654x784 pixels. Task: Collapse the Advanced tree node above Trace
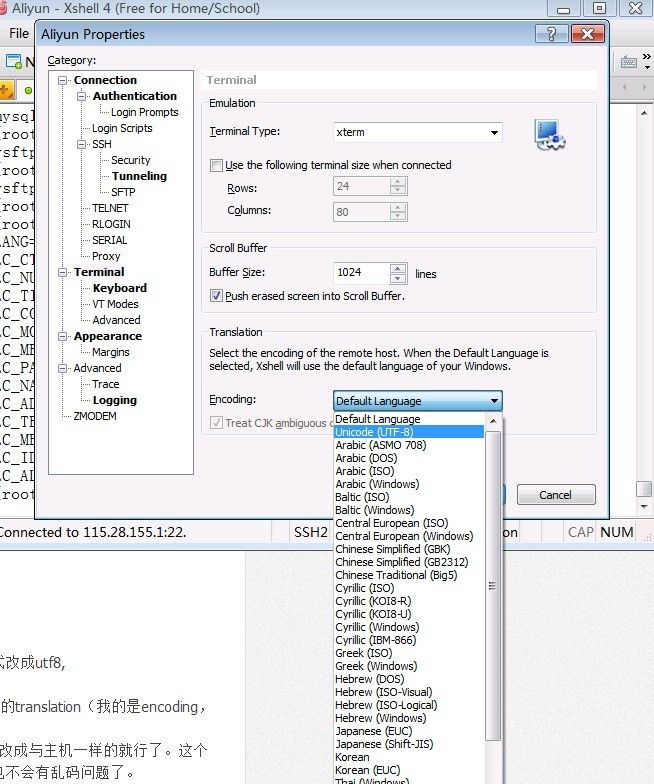(62, 368)
